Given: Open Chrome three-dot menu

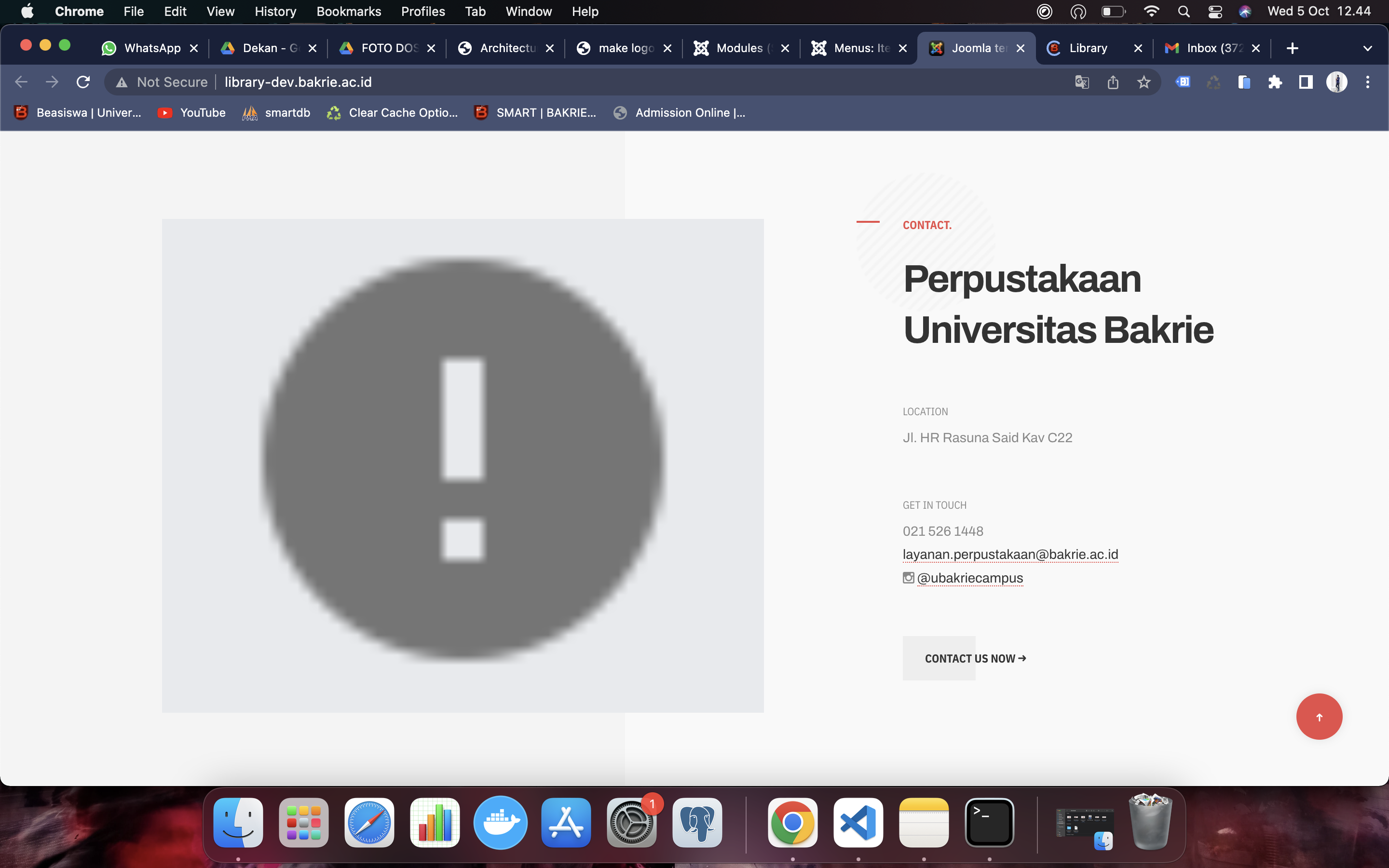Looking at the screenshot, I should click(1367, 82).
